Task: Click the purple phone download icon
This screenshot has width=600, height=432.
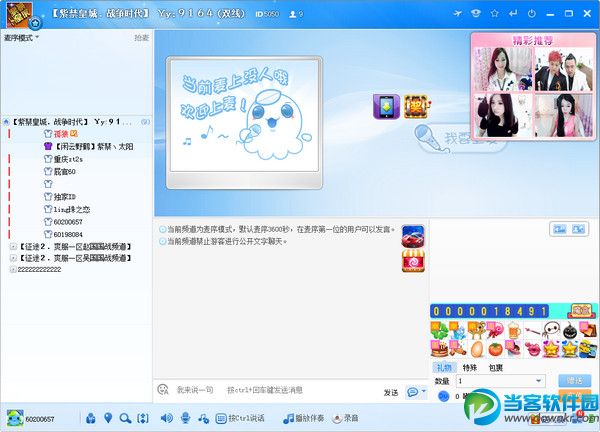Action: pos(386,107)
